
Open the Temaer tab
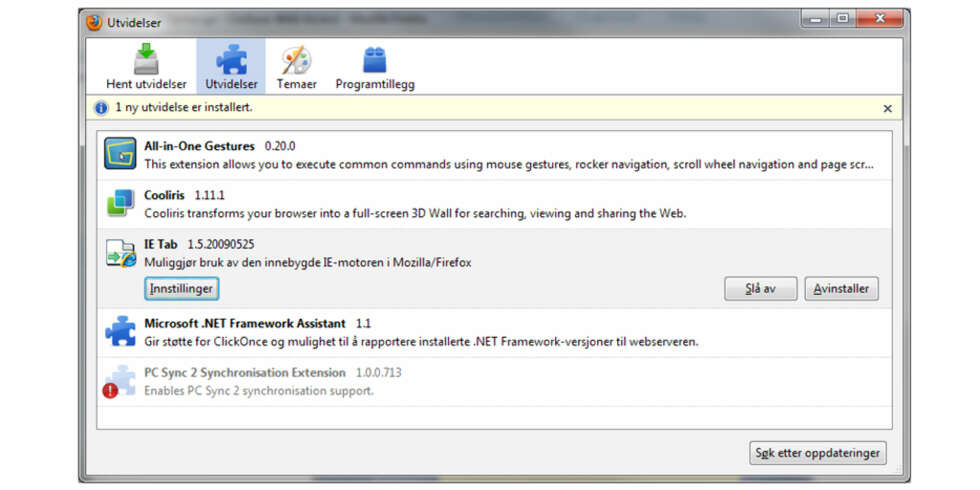tap(296, 66)
